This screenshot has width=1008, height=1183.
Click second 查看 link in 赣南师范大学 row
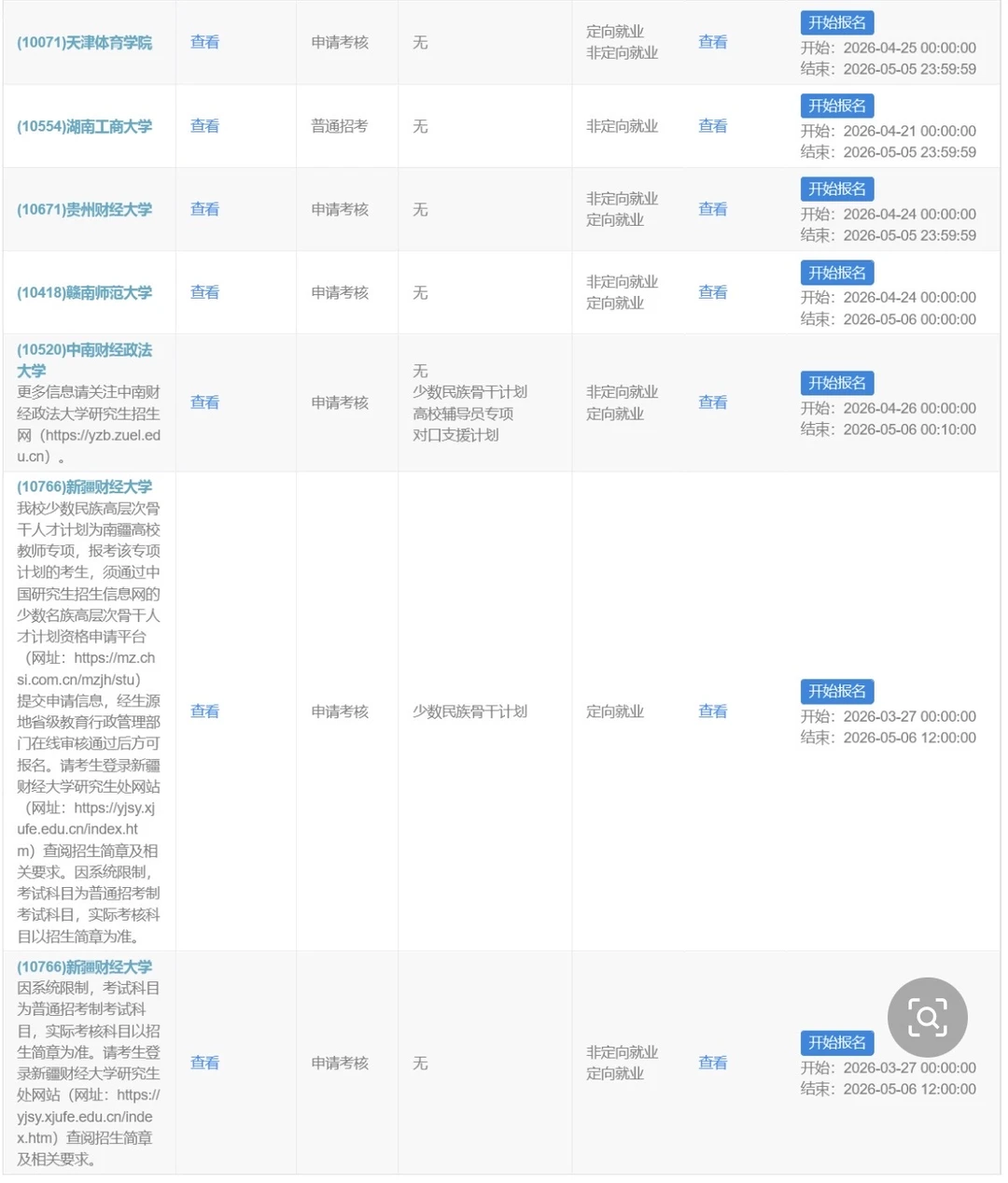(712, 292)
